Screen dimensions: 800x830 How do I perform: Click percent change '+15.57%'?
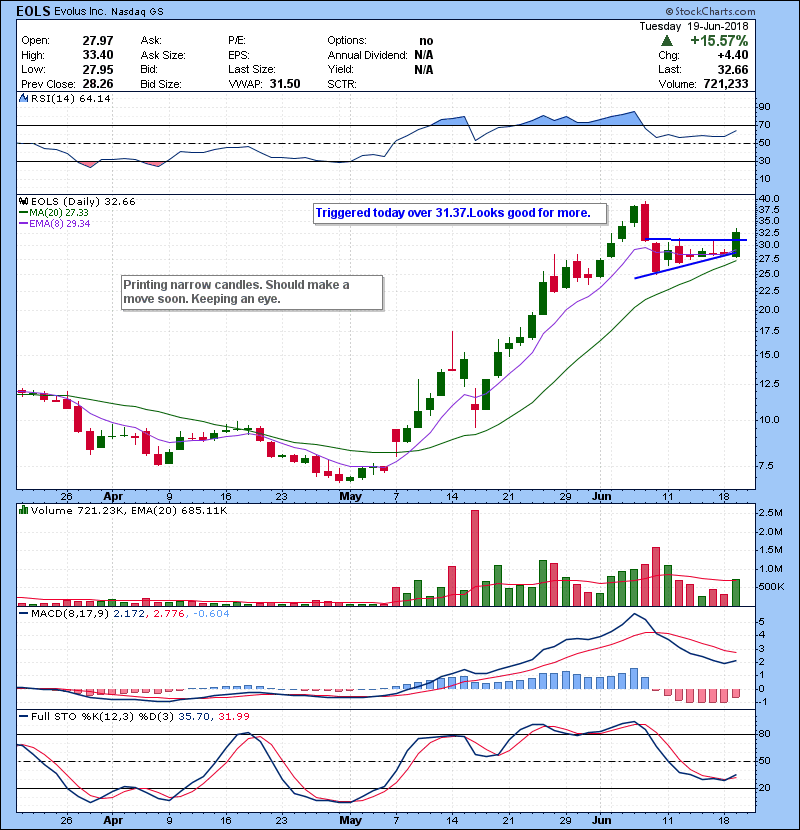point(719,41)
